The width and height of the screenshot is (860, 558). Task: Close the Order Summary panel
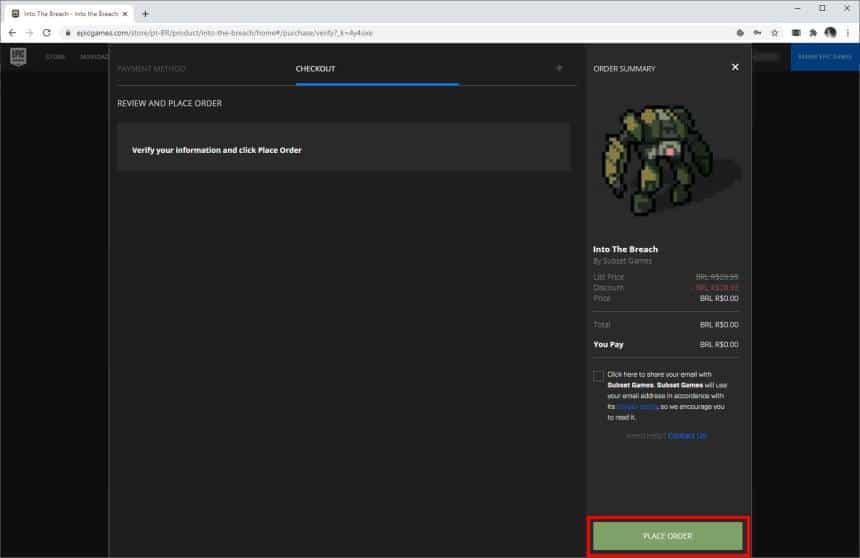[x=735, y=67]
